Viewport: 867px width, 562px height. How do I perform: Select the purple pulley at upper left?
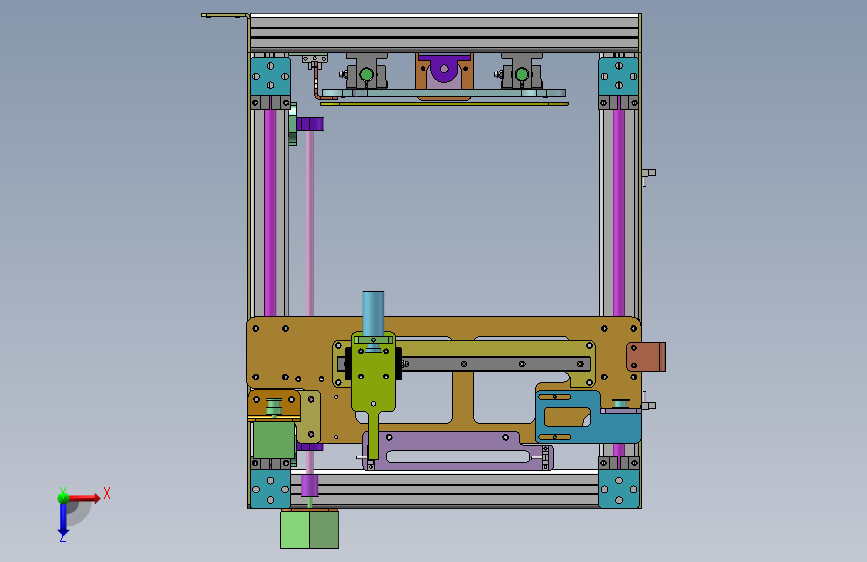tap(310, 123)
